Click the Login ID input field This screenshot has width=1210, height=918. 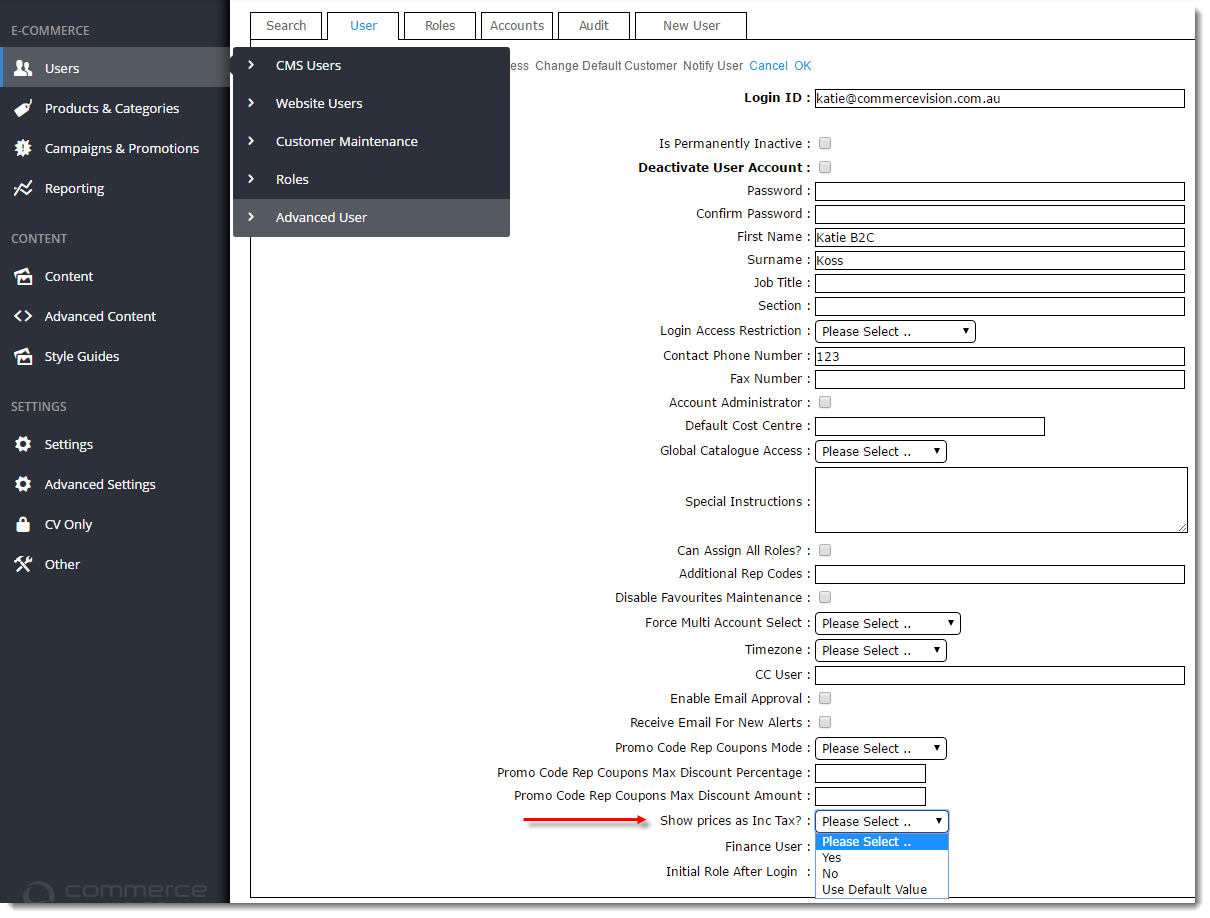pos(1000,98)
